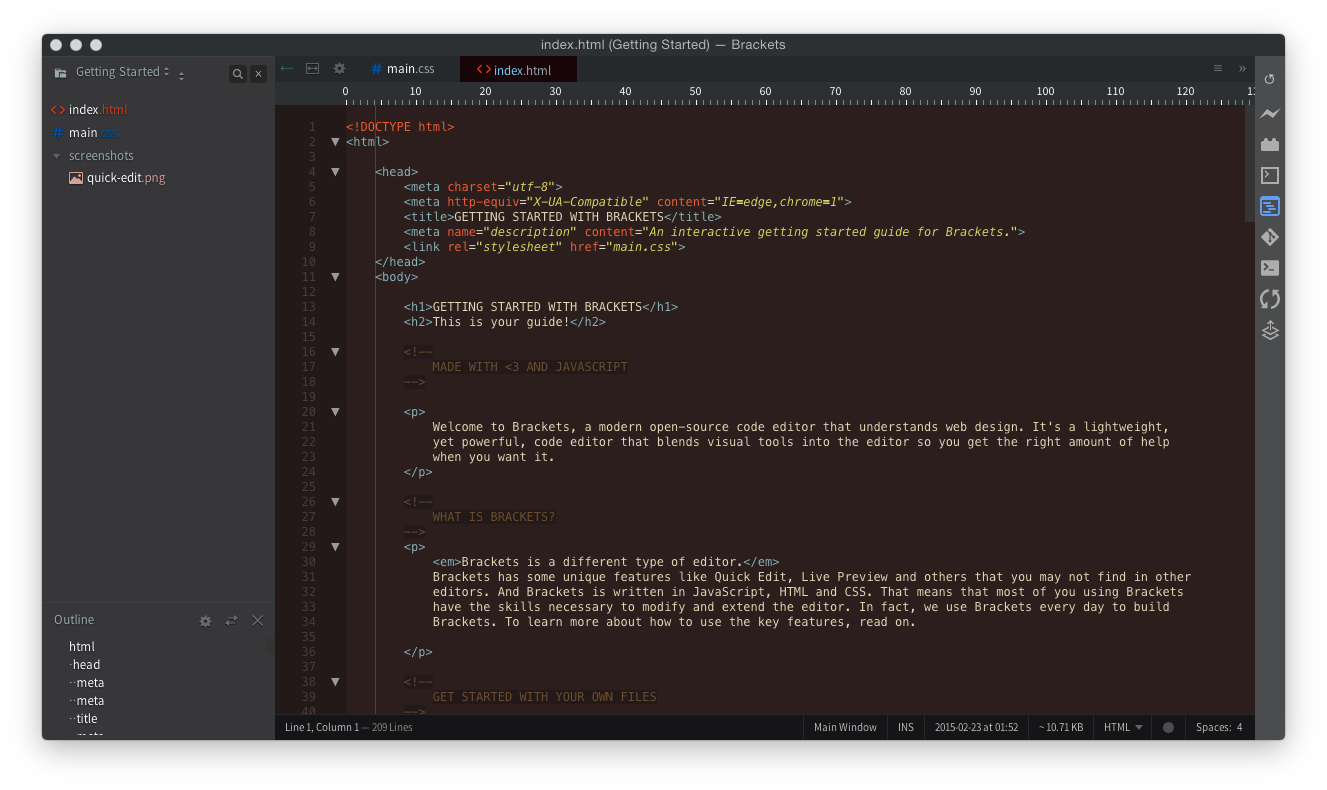This screenshot has height=790, width=1327.
Task: Click the circle indicator in status bar
Action: point(1168,728)
